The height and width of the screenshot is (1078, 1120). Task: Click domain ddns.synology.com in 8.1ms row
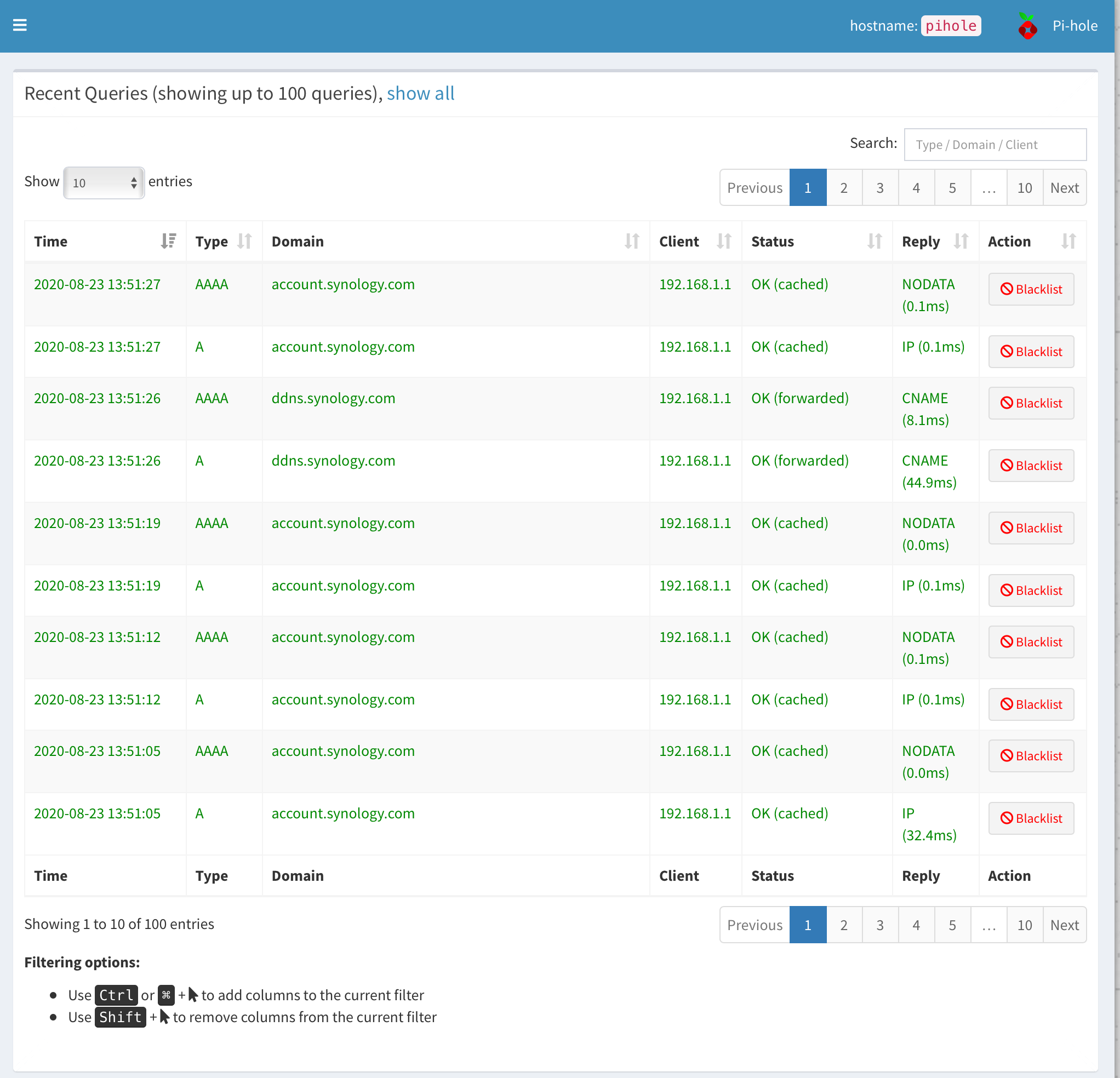click(x=333, y=398)
